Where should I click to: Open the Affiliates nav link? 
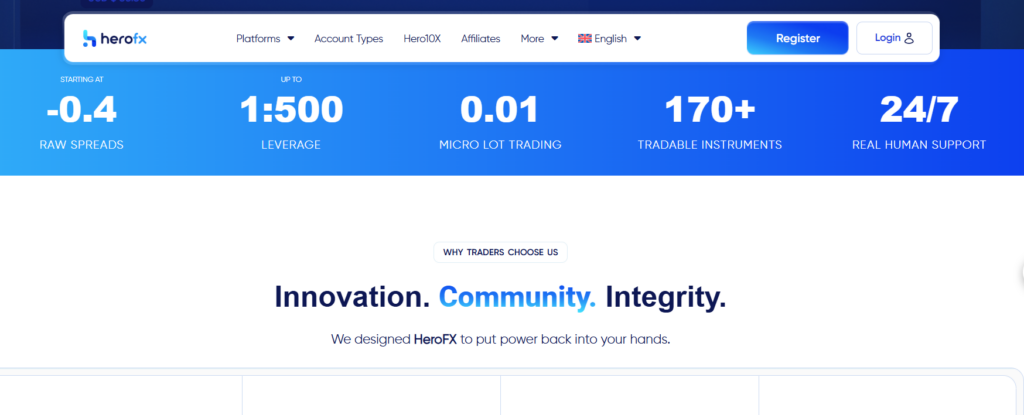[481, 39]
